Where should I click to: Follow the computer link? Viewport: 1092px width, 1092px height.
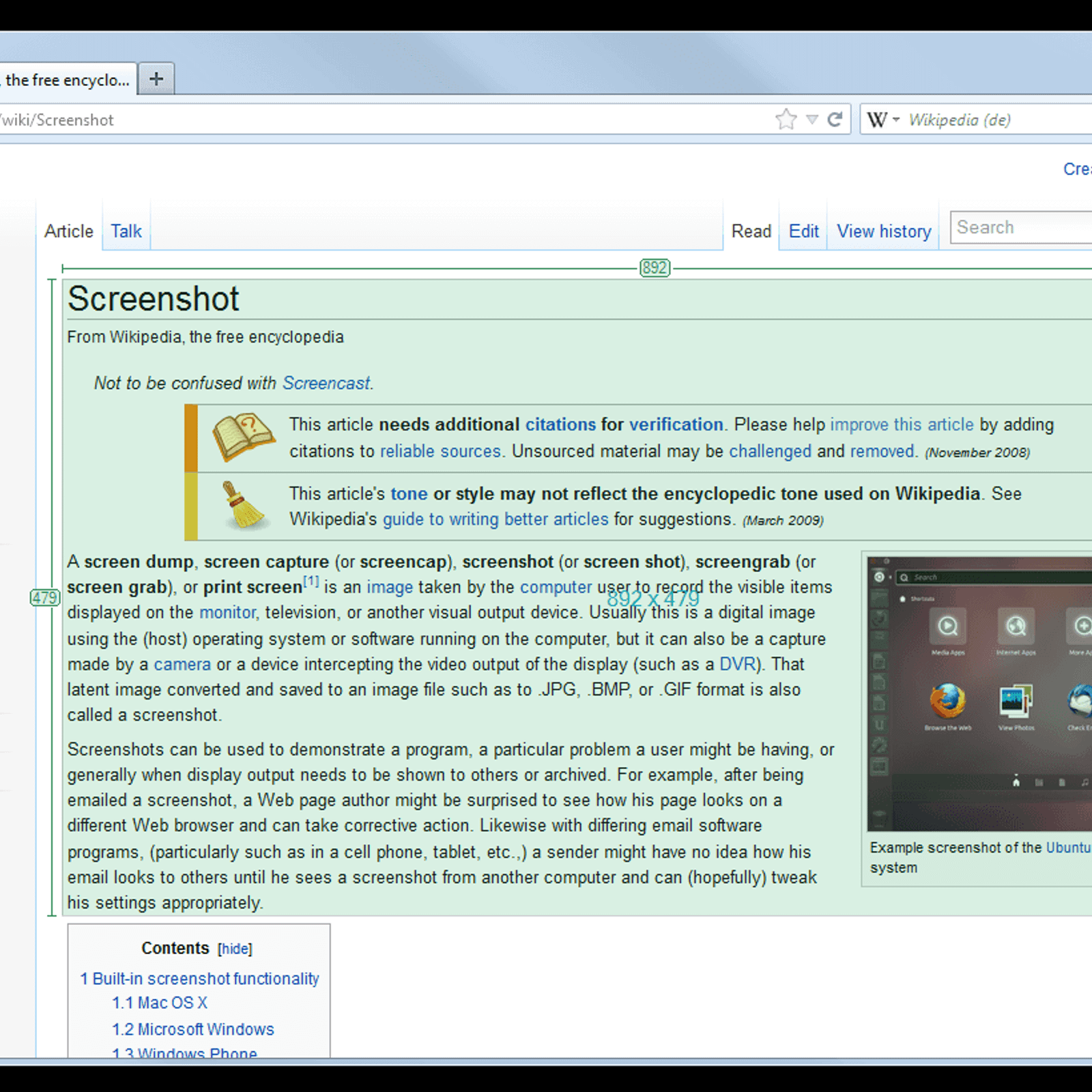point(556,587)
